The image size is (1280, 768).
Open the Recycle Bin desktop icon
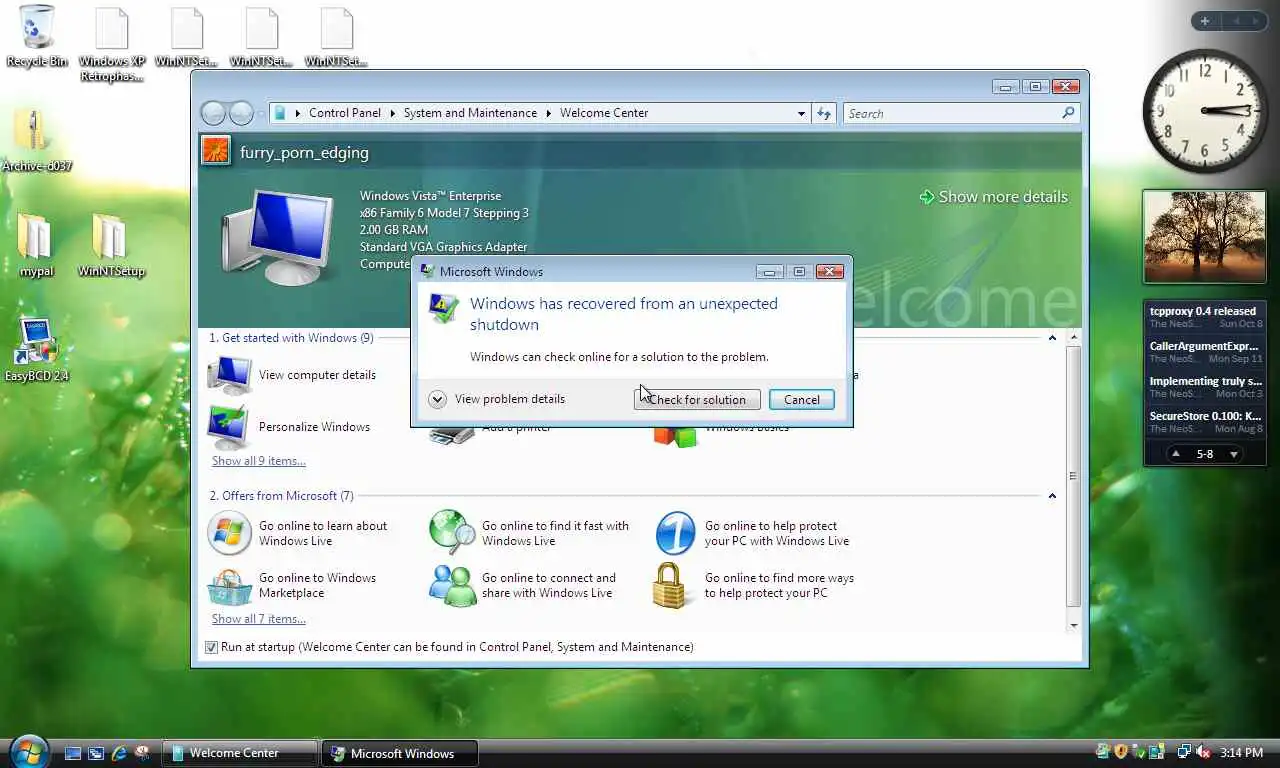[37, 36]
